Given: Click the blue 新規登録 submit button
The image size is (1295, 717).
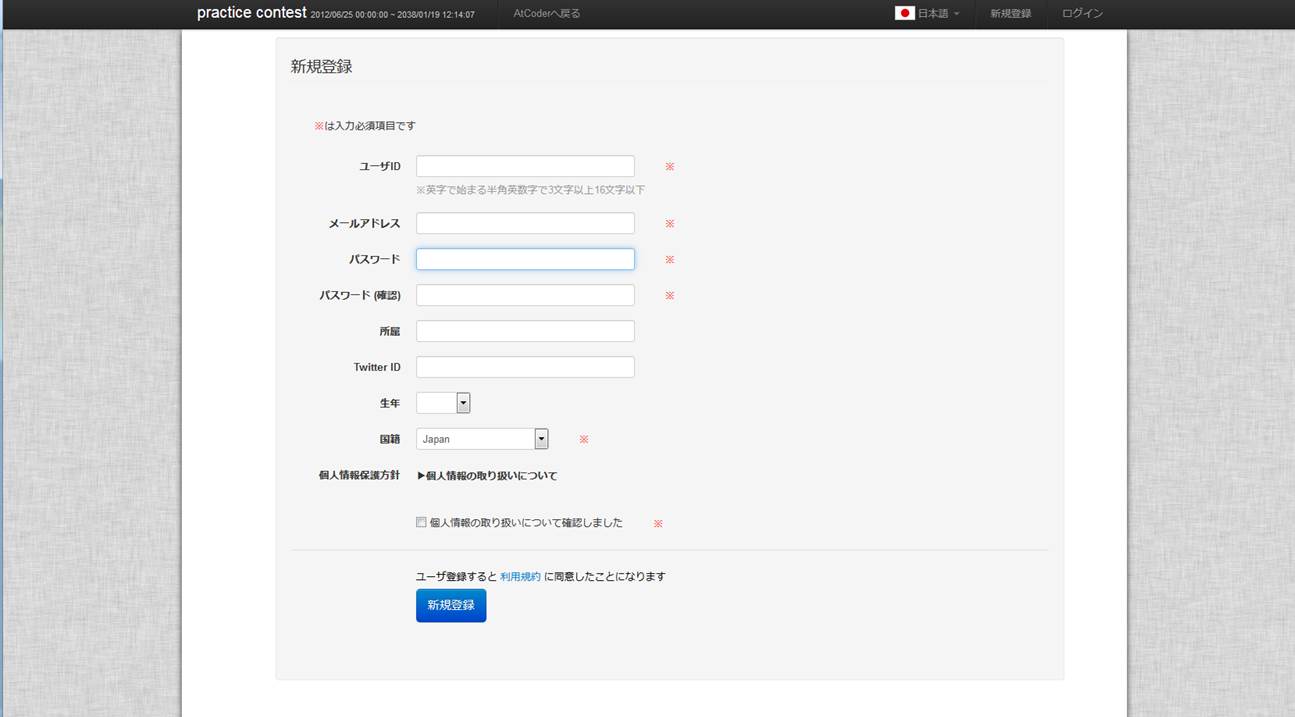Looking at the screenshot, I should (x=451, y=605).
